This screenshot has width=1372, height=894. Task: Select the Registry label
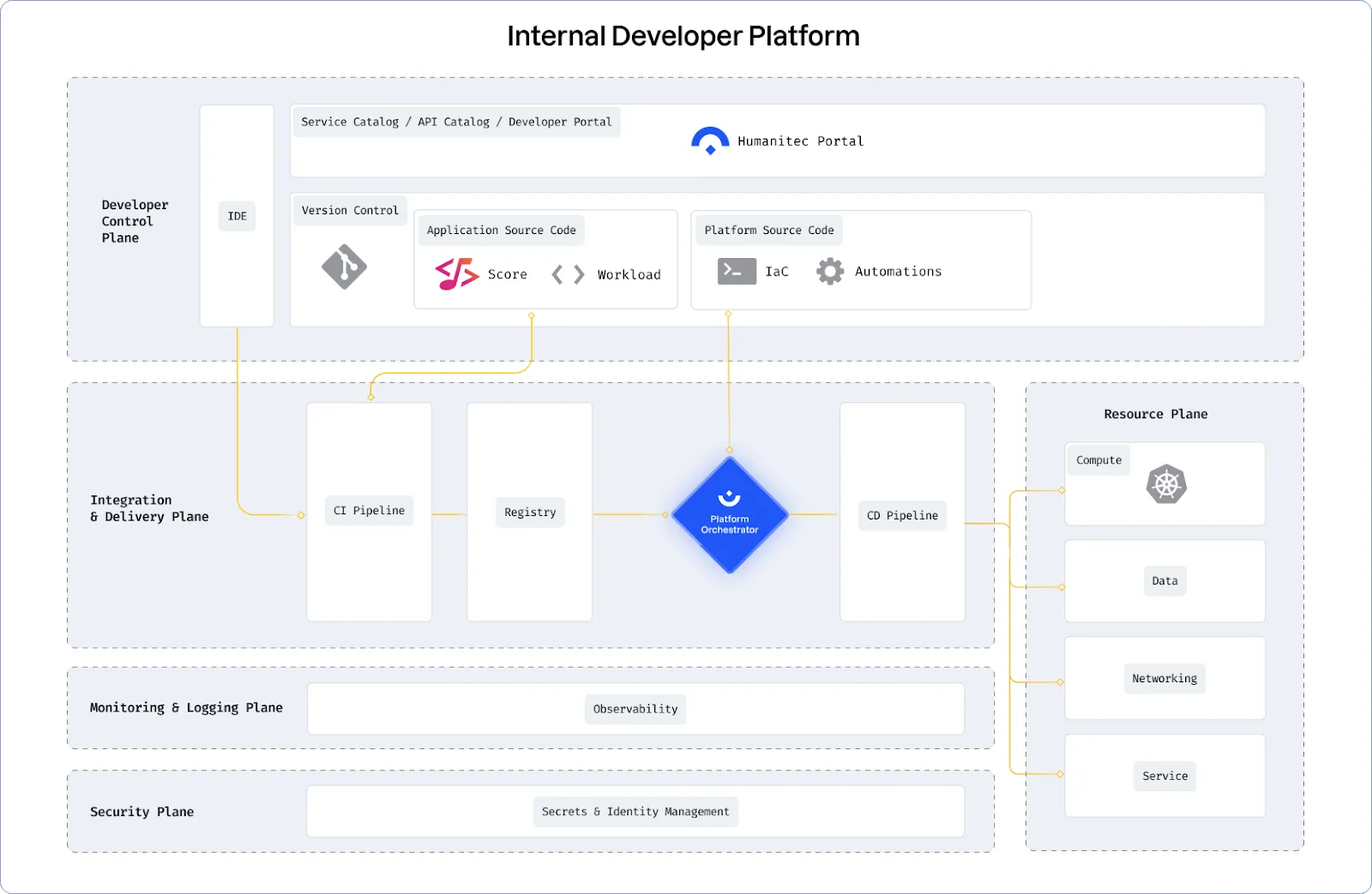coord(530,513)
